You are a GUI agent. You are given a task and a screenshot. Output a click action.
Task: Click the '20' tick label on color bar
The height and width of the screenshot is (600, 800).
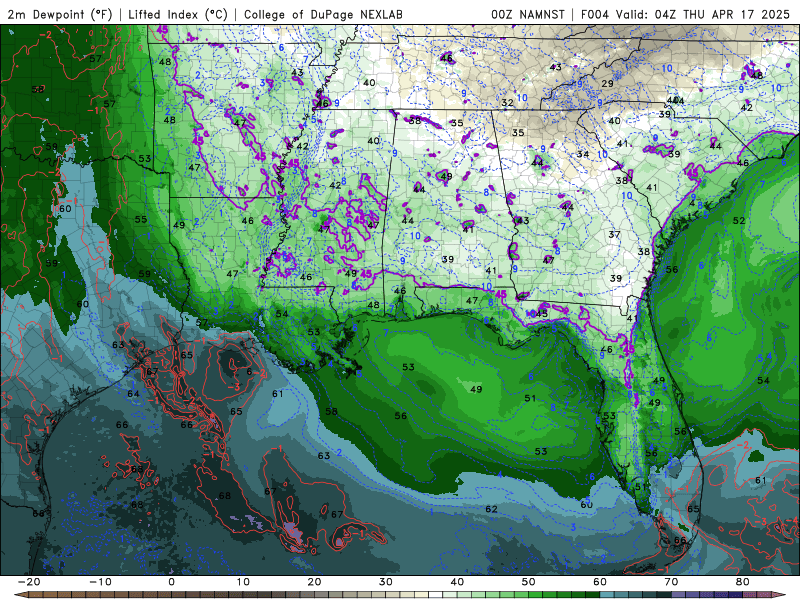(x=314, y=582)
